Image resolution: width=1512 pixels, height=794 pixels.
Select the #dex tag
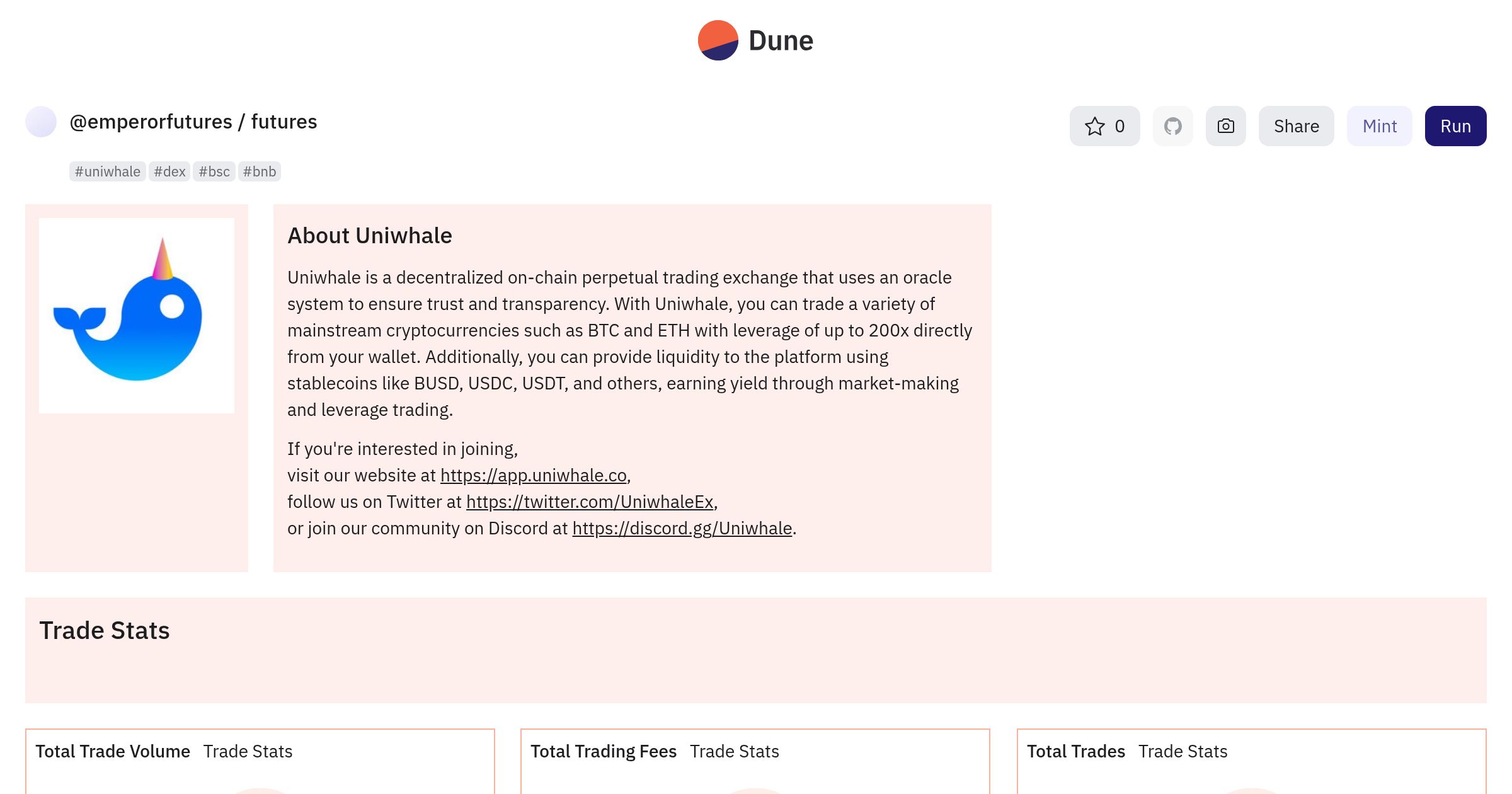169,171
